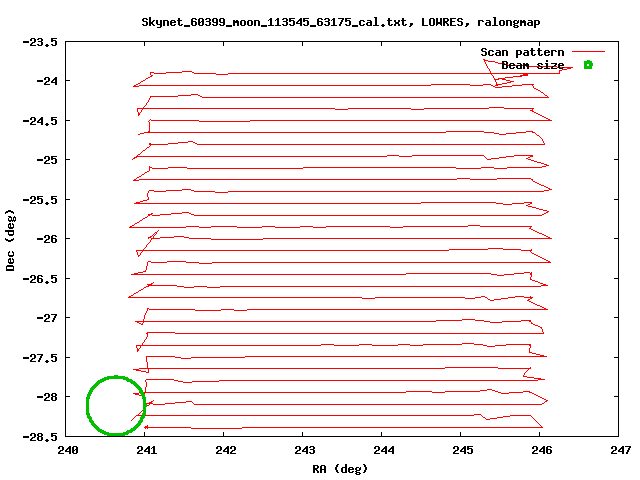Screen dimensions: 640x480
Task: Select the 'Scan pattern' legend label
Action: tap(522, 52)
